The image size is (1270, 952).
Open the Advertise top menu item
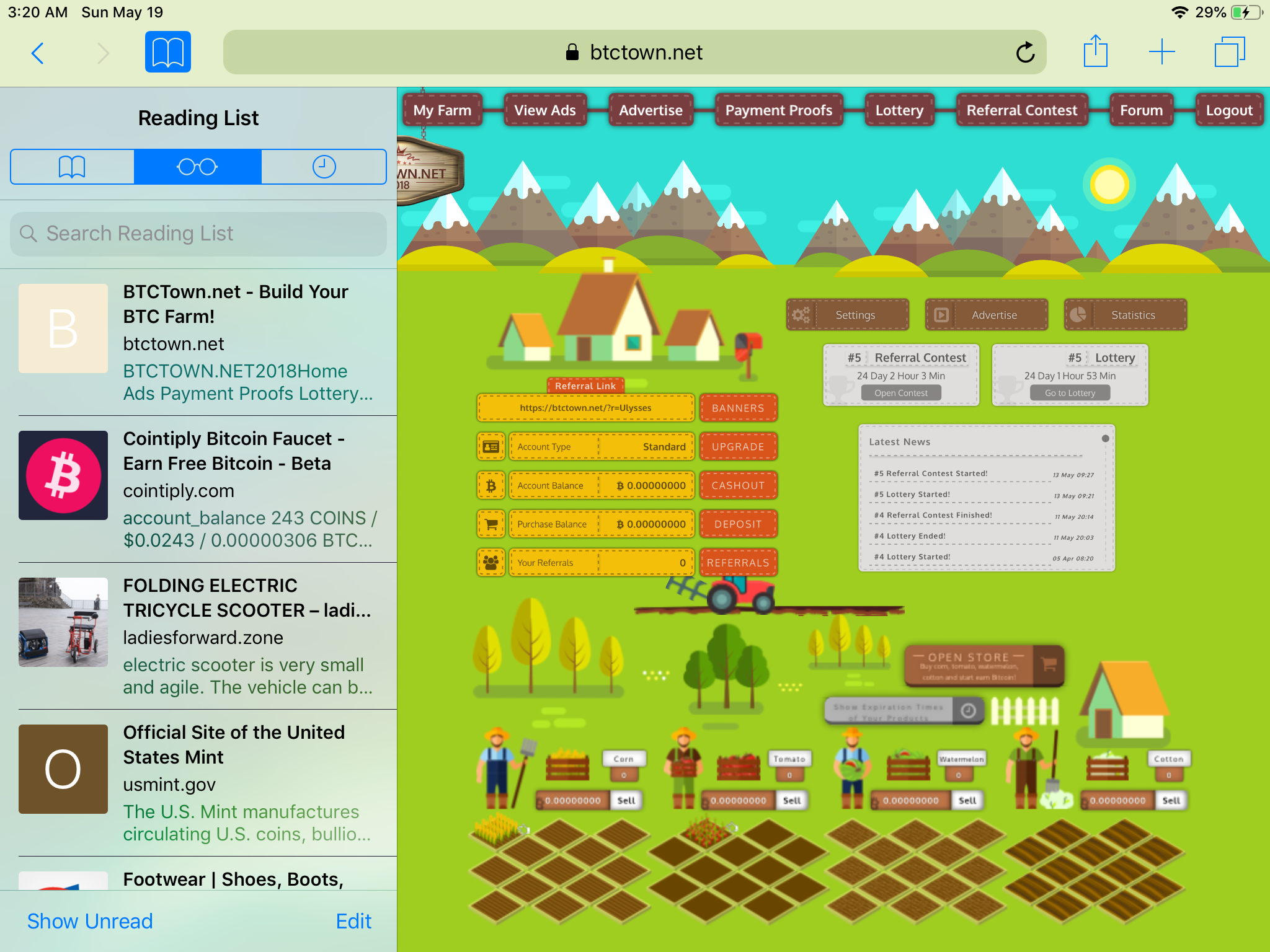(651, 110)
